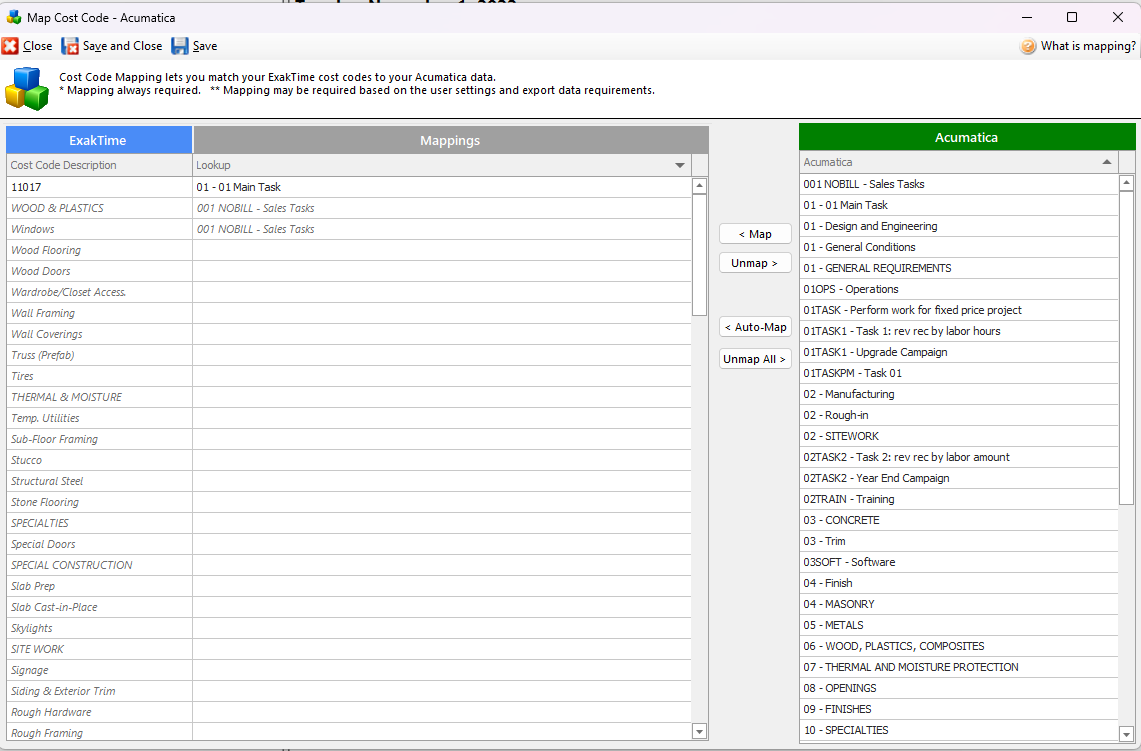Click the red Close icon in toolbar
The image size is (1141, 751).
[x=10, y=46]
